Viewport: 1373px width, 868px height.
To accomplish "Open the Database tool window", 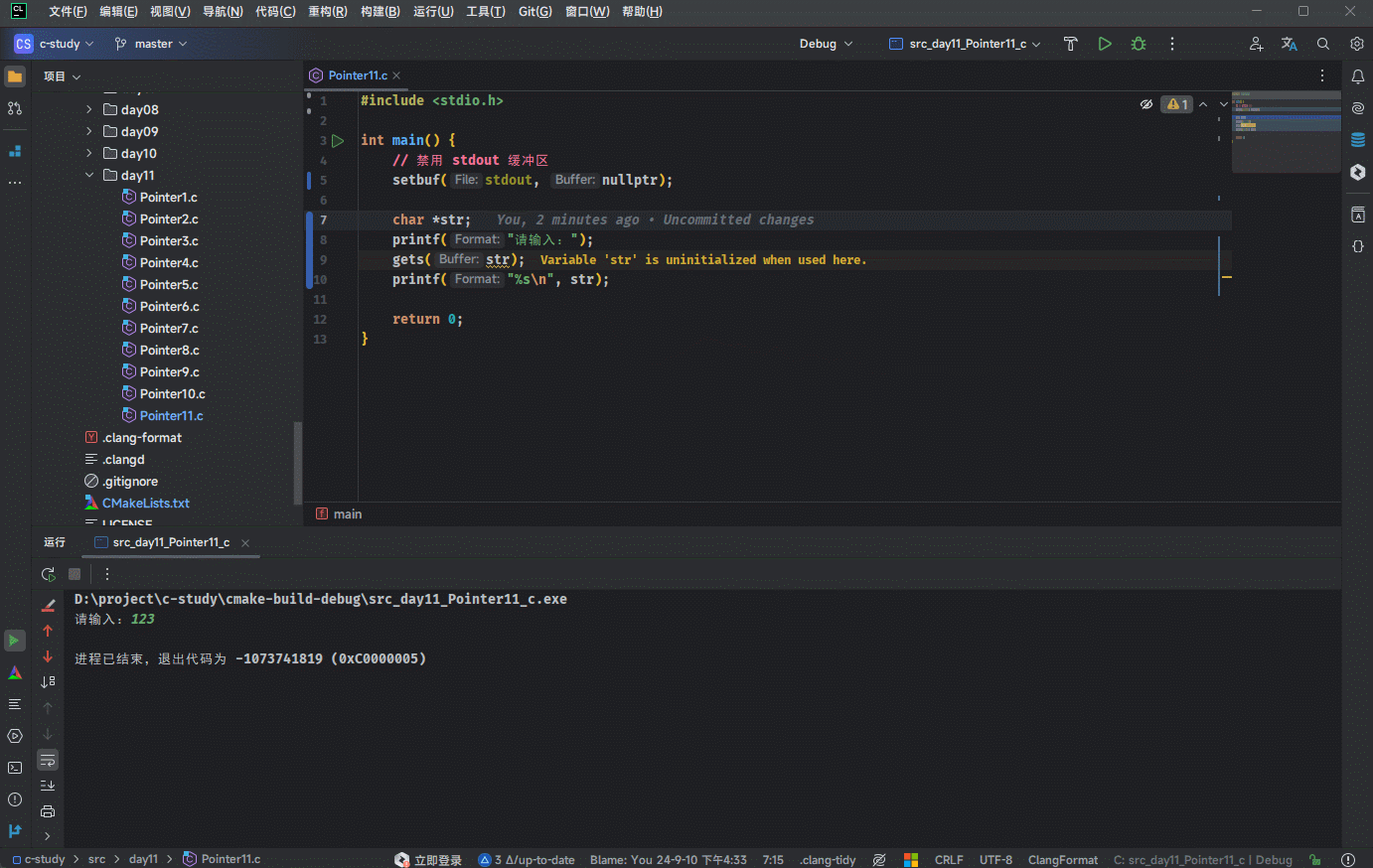I will coord(1357,140).
